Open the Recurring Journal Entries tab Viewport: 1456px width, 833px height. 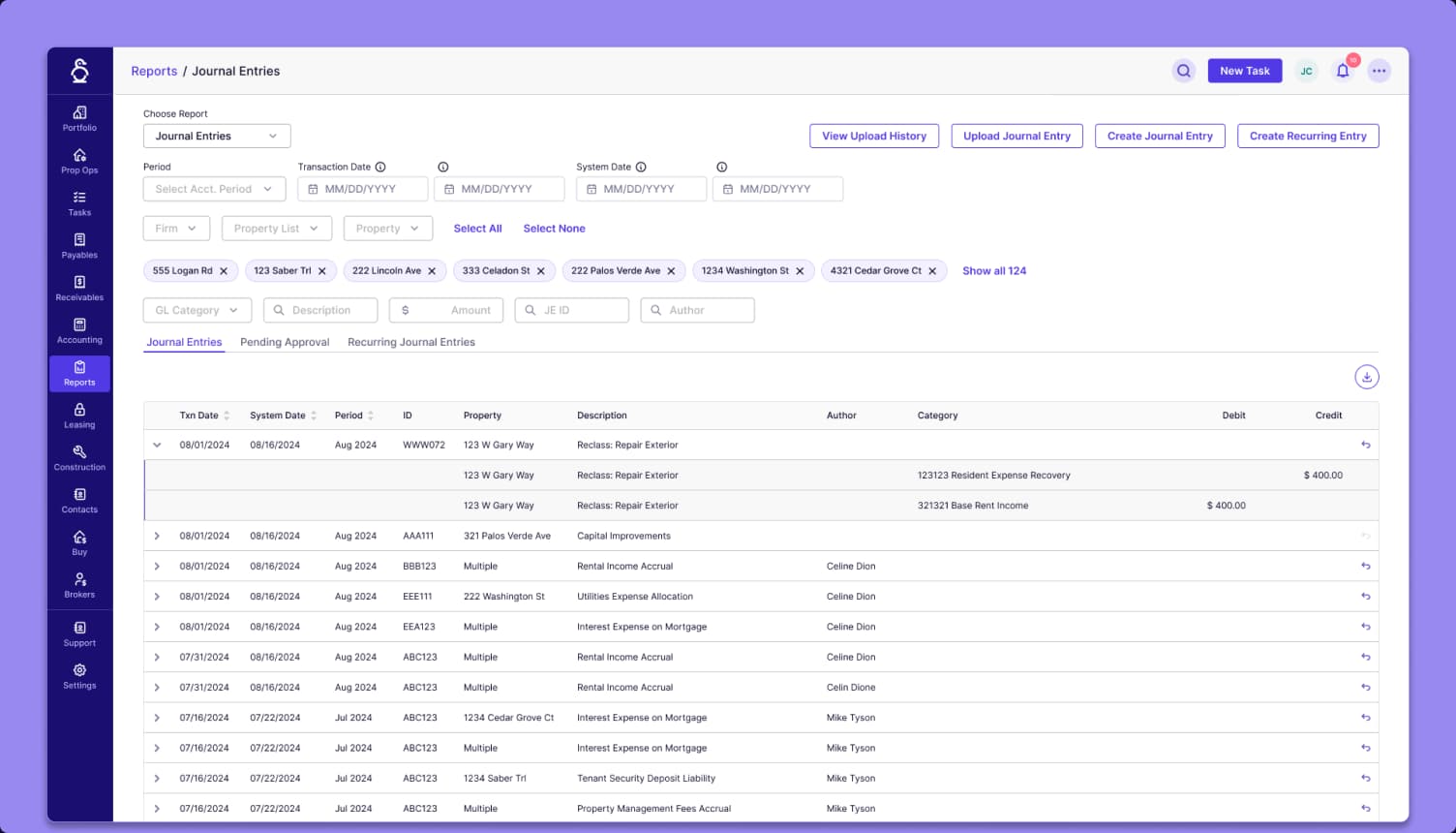pos(411,342)
